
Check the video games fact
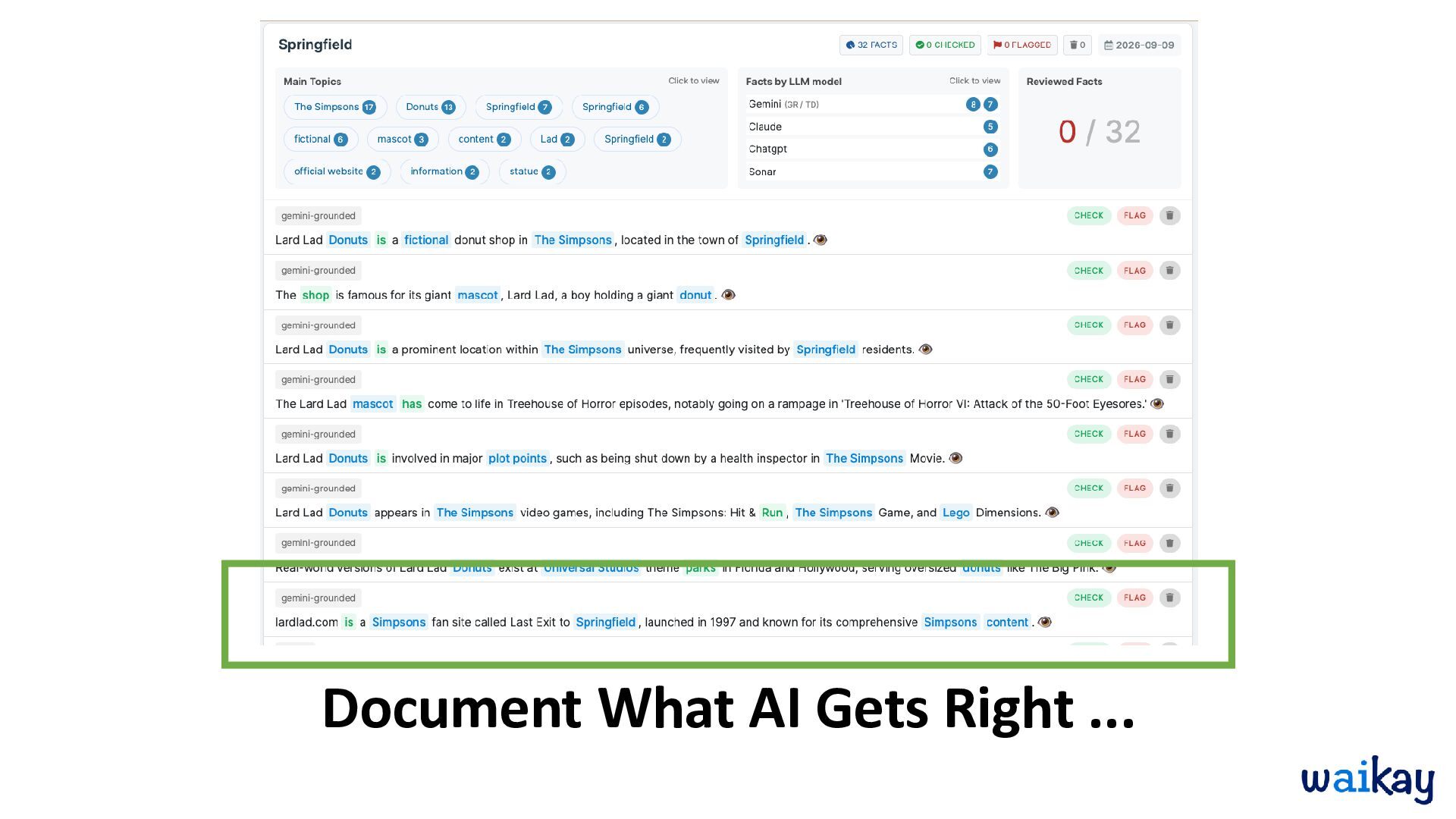pos(1089,488)
